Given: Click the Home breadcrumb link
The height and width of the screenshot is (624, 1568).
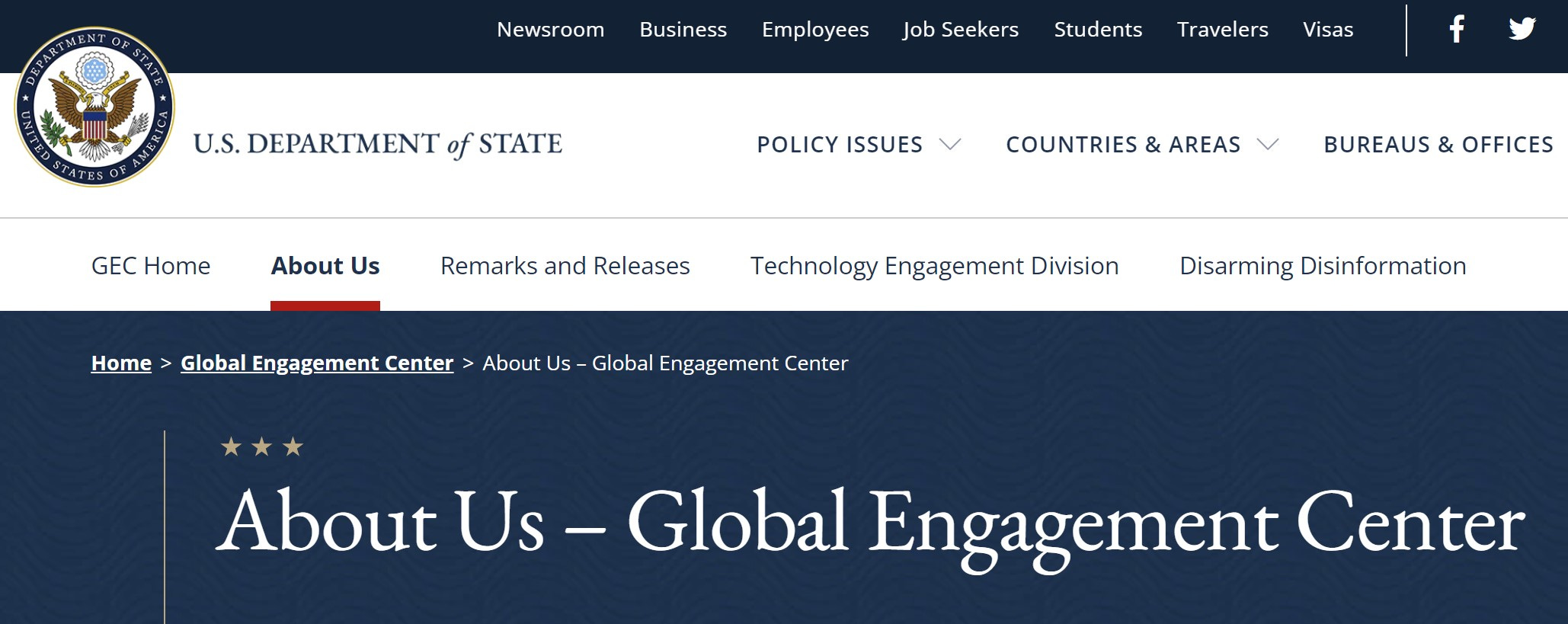Looking at the screenshot, I should pos(121,363).
